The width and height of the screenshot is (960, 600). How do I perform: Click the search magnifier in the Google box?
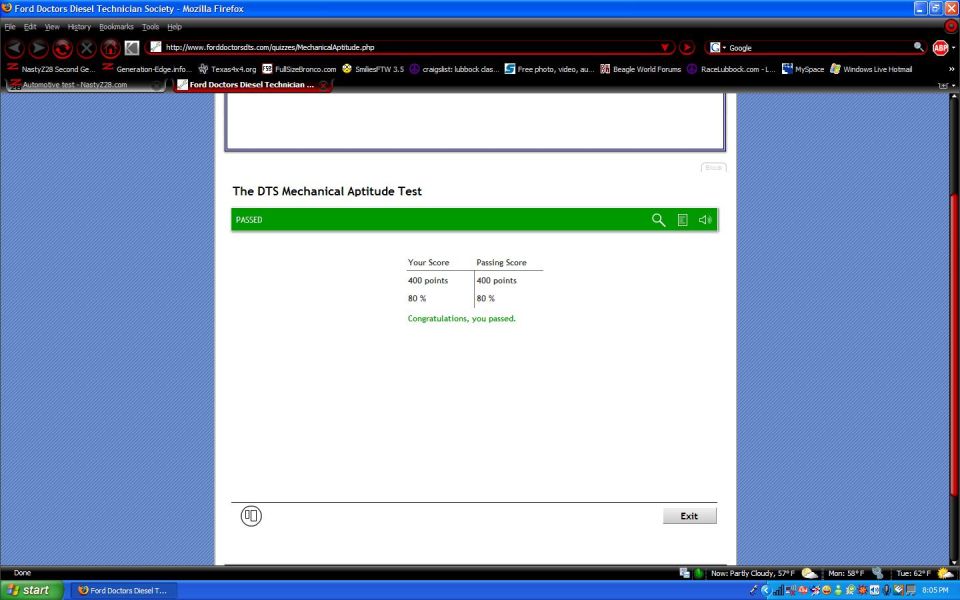click(918, 47)
